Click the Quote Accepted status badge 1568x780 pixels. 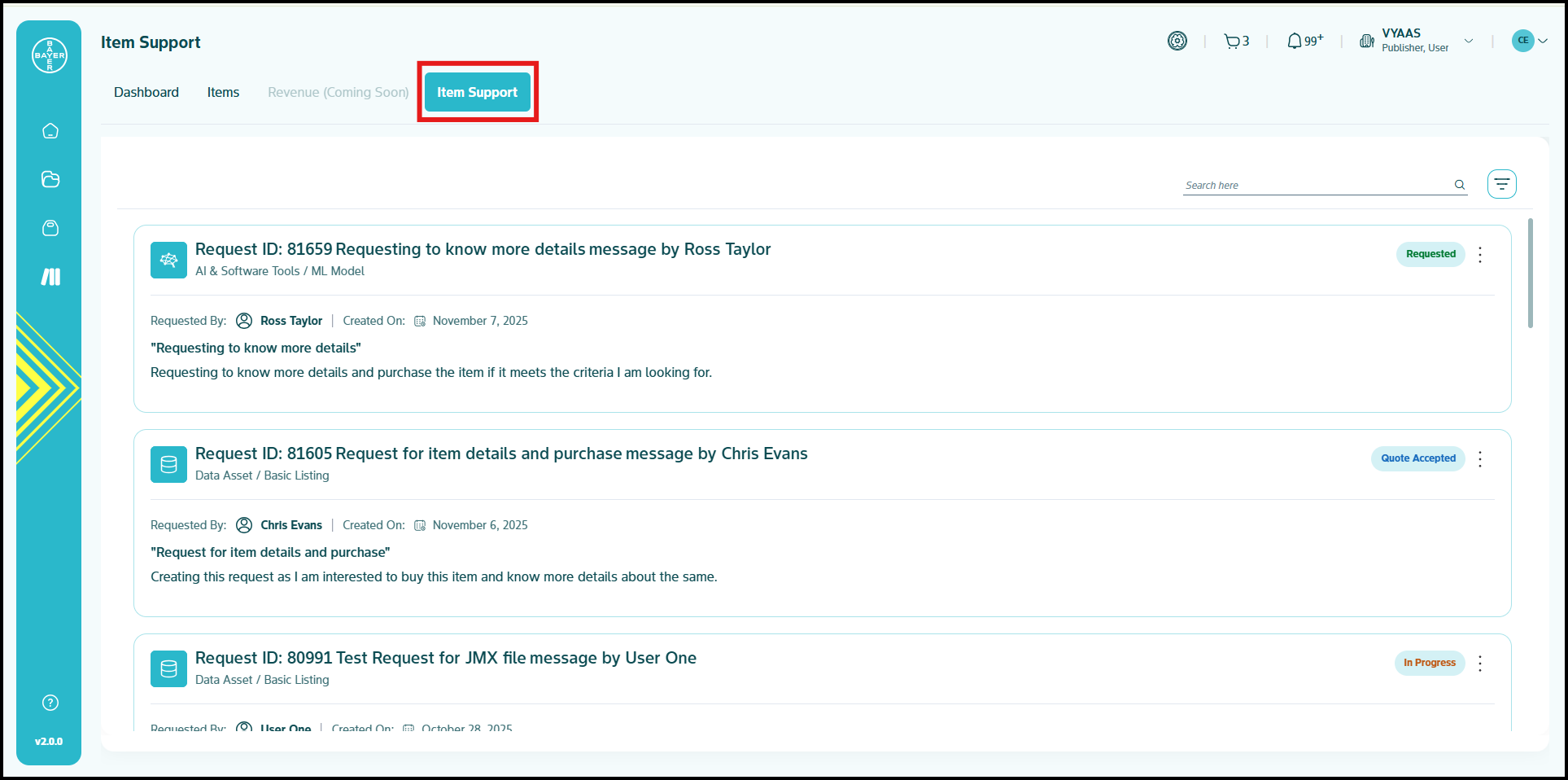[x=1417, y=458]
